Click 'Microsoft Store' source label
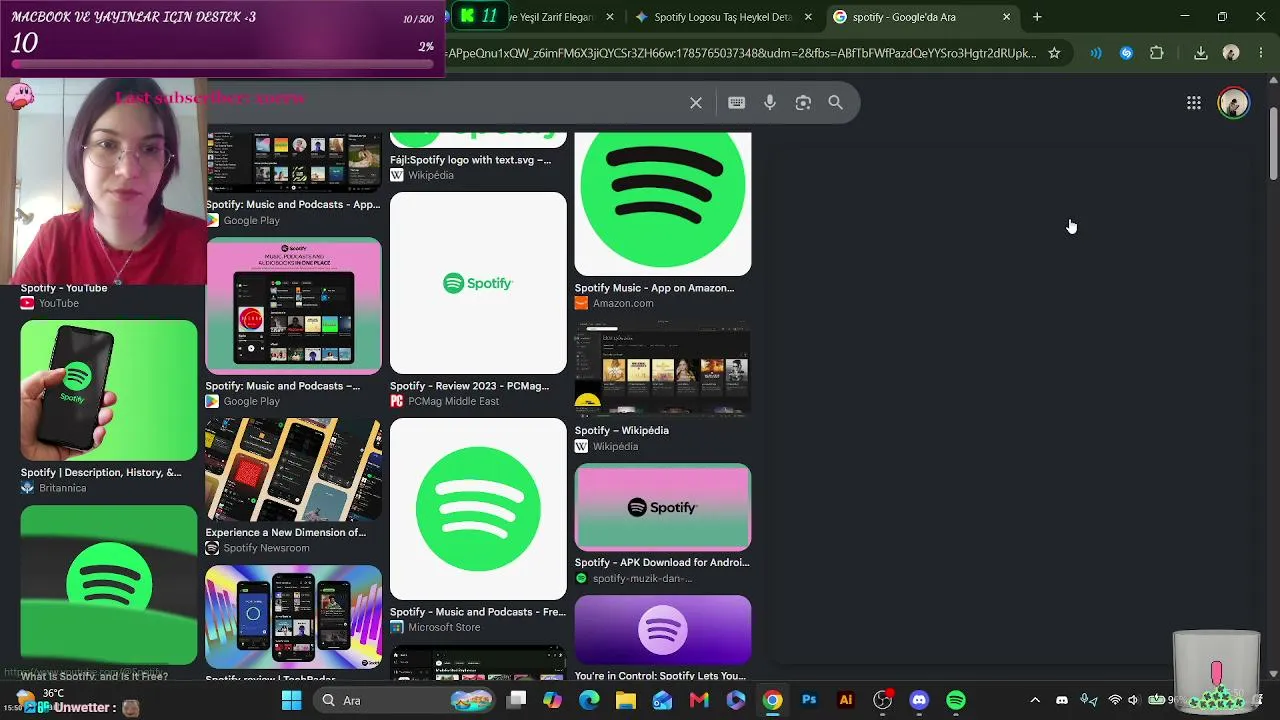Screen dimensions: 1280x720 [x=444, y=627]
